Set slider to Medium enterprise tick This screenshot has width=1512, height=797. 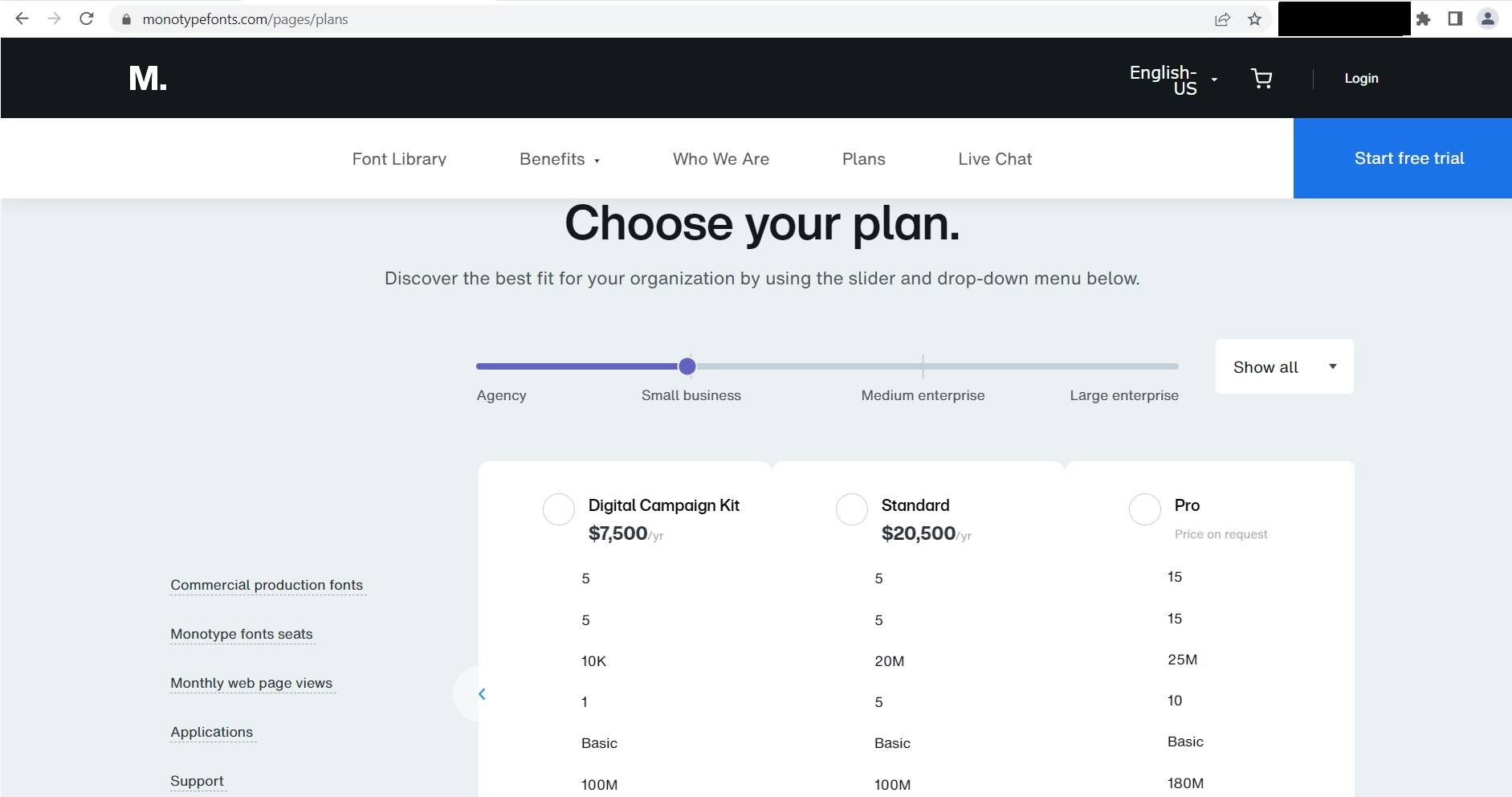coord(923,366)
